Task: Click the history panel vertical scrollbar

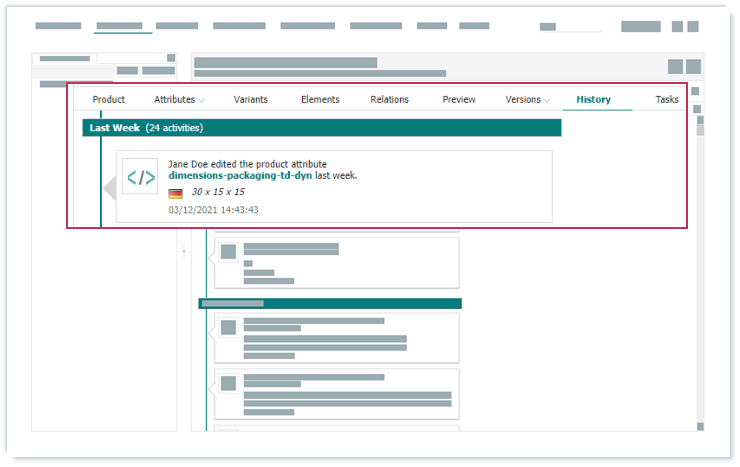Action: (700, 129)
